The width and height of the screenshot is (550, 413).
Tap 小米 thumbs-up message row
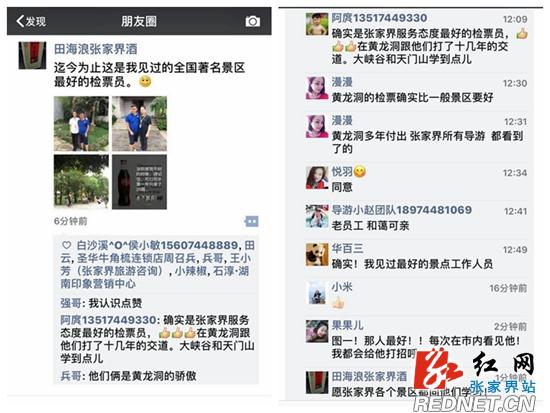point(417,295)
